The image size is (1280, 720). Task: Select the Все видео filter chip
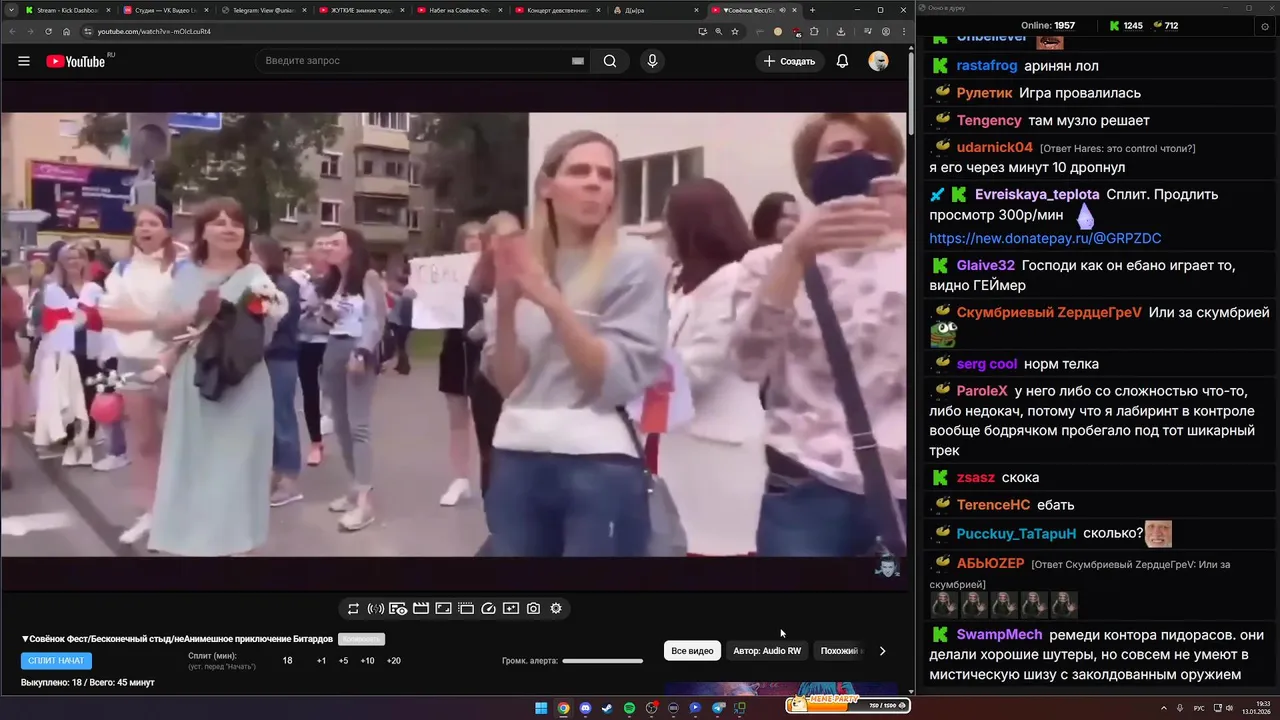click(692, 651)
